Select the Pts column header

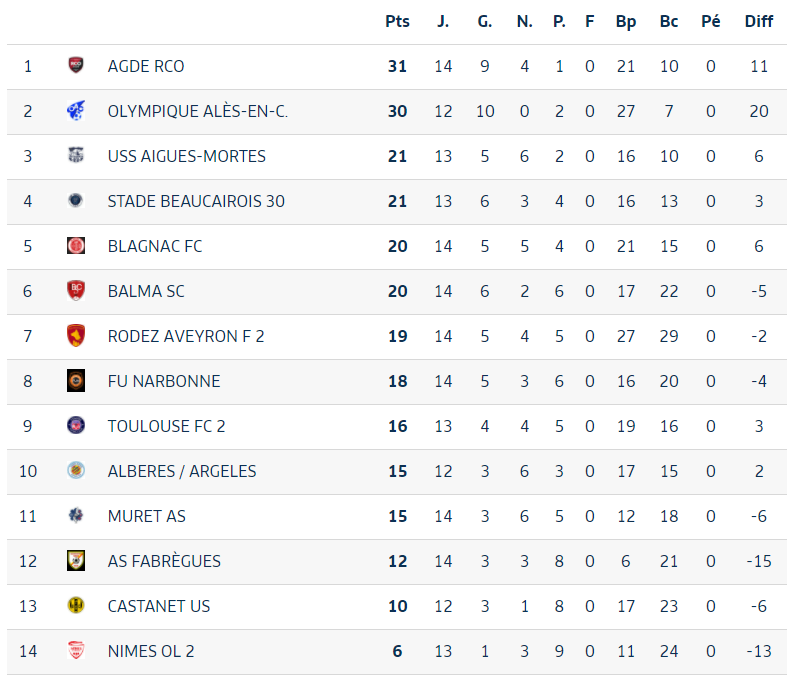(397, 21)
